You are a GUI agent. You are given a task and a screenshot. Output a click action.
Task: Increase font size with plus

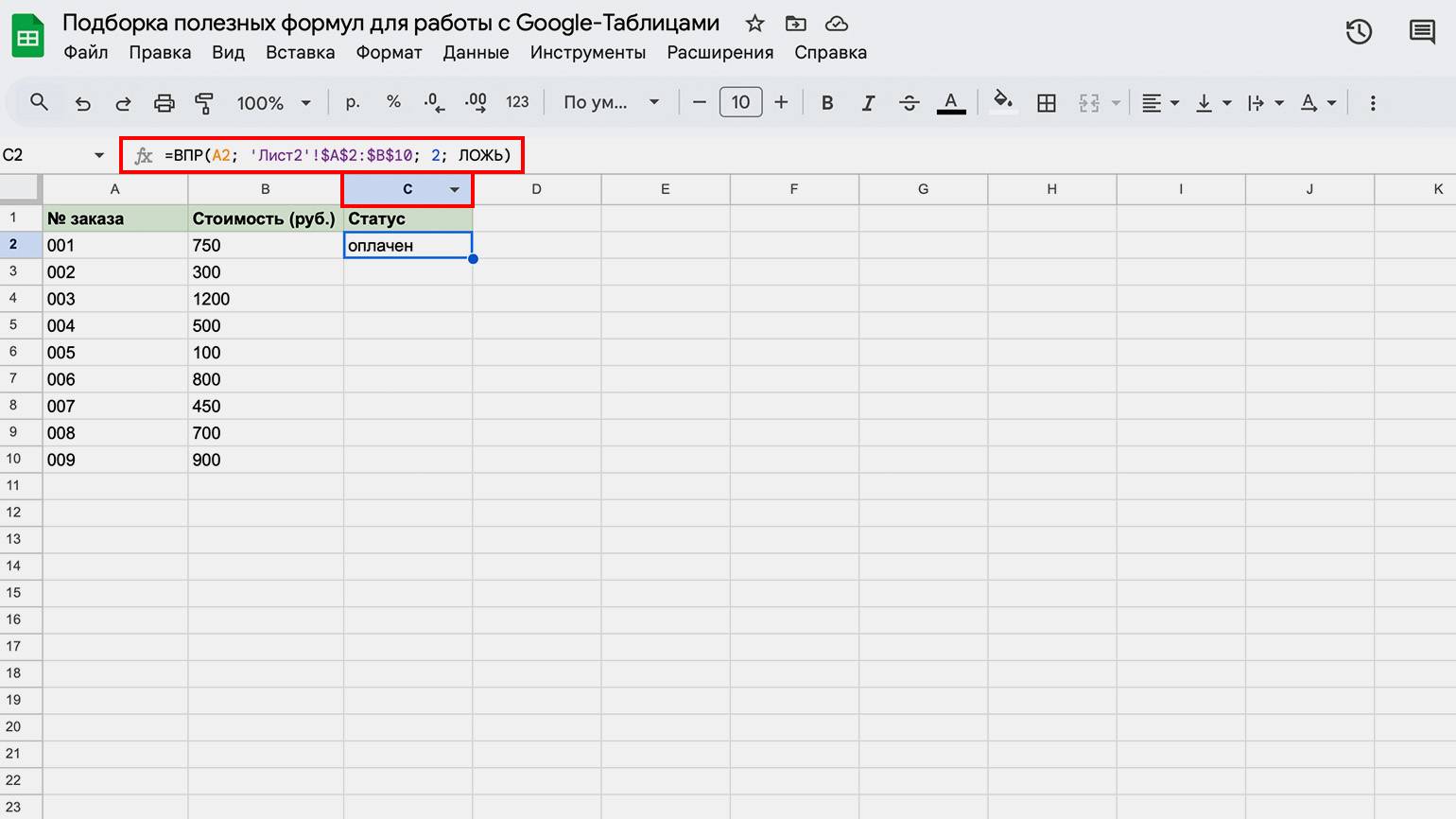(x=781, y=102)
